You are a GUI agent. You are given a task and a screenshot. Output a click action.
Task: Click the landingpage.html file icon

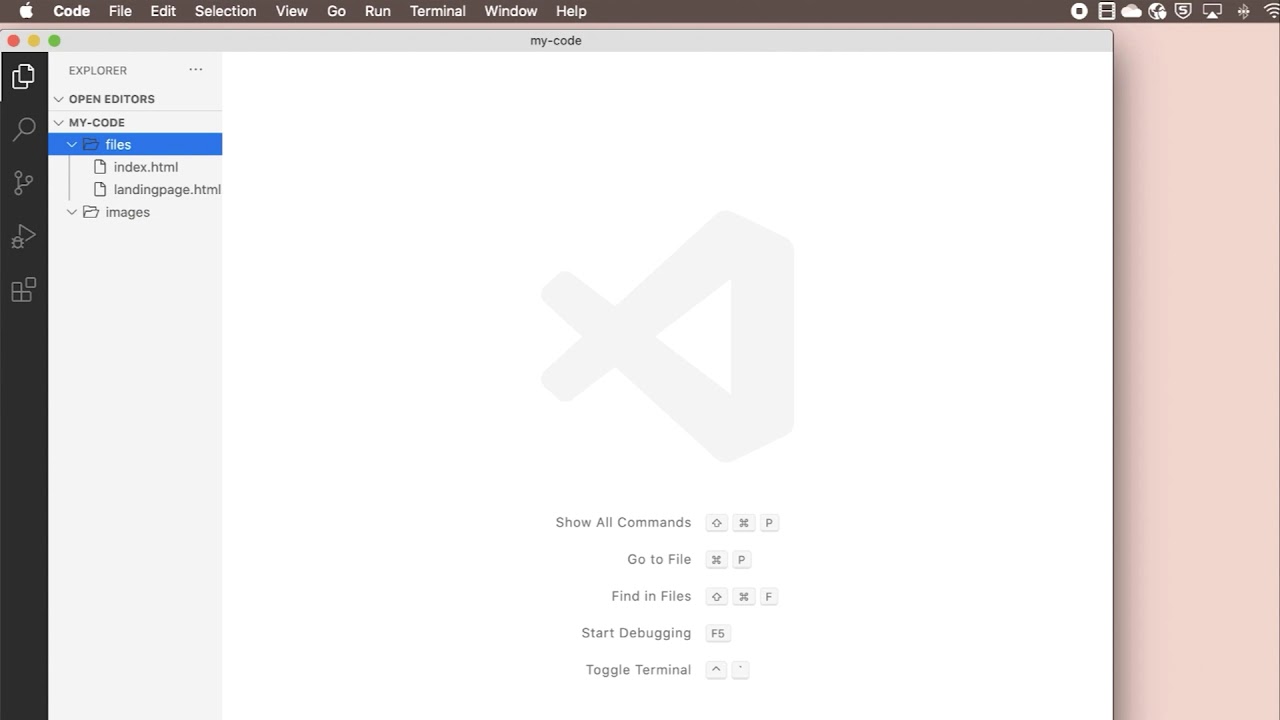click(100, 189)
